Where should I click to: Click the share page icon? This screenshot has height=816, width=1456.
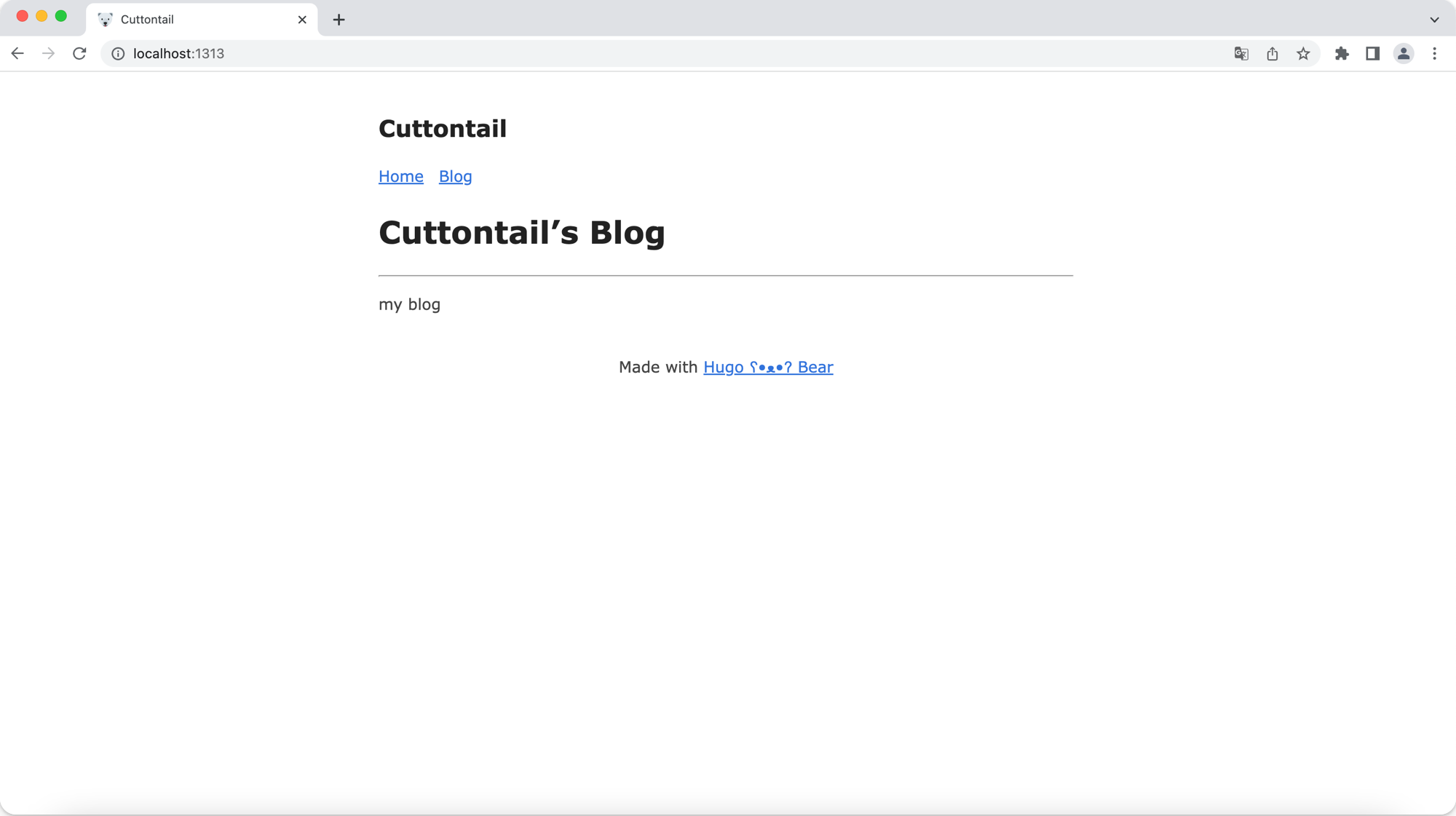point(1272,53)
